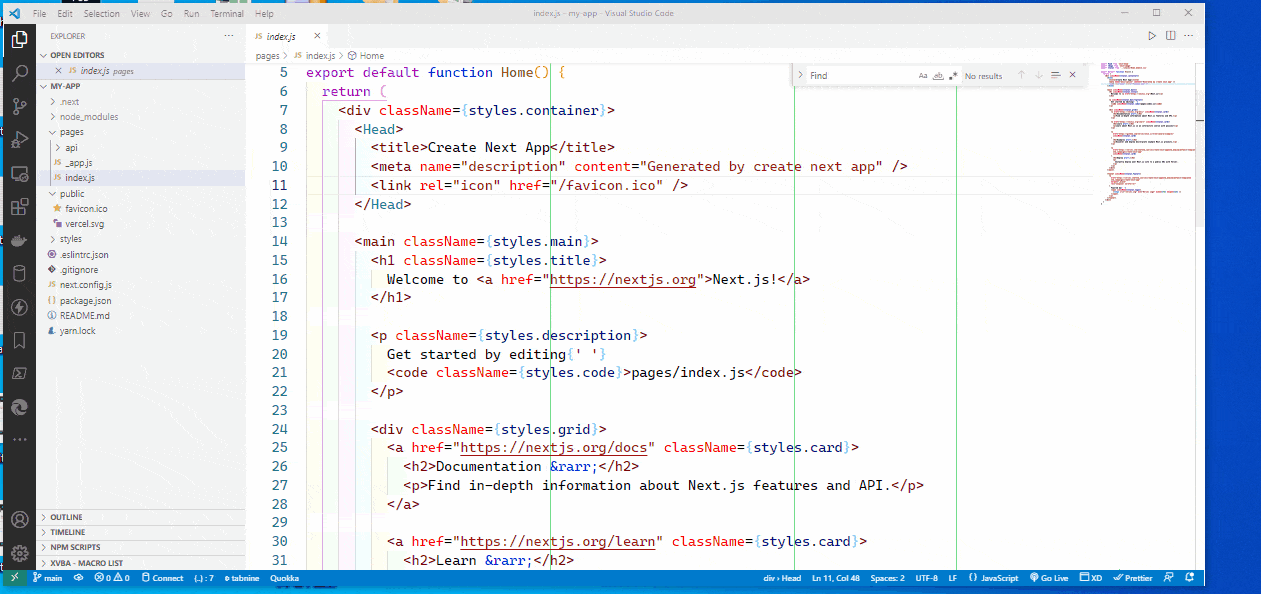
Task: Open the Manage gear icon
Action: point(19,553)
